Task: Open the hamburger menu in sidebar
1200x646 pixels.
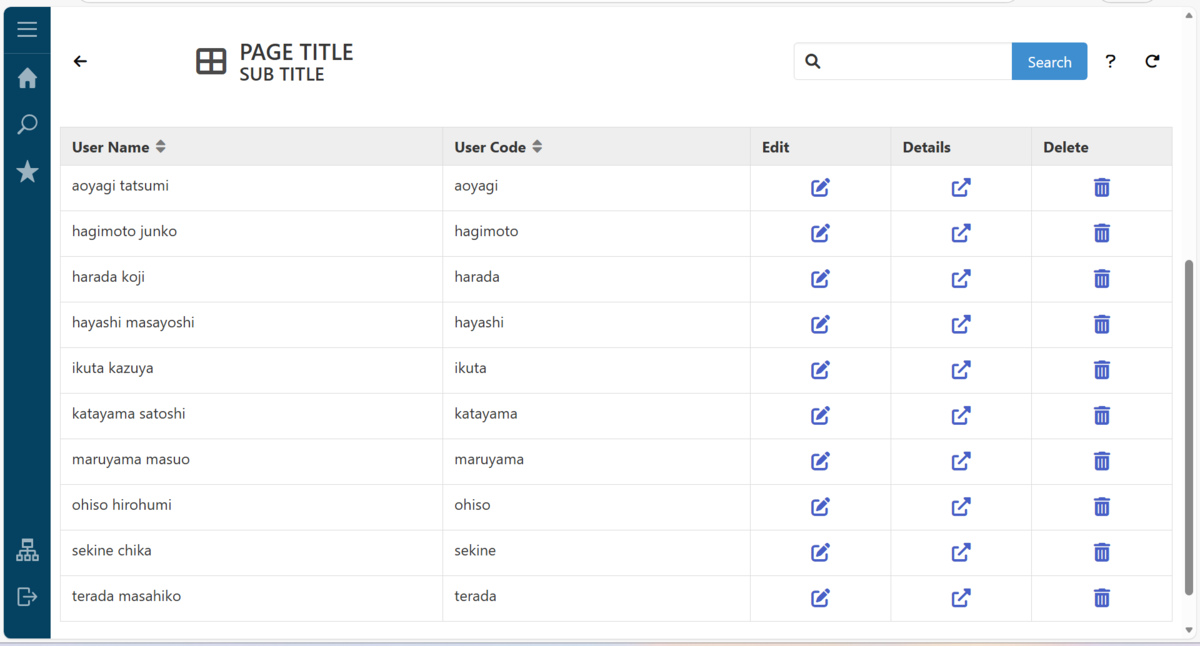Action: tap(27, 30)
